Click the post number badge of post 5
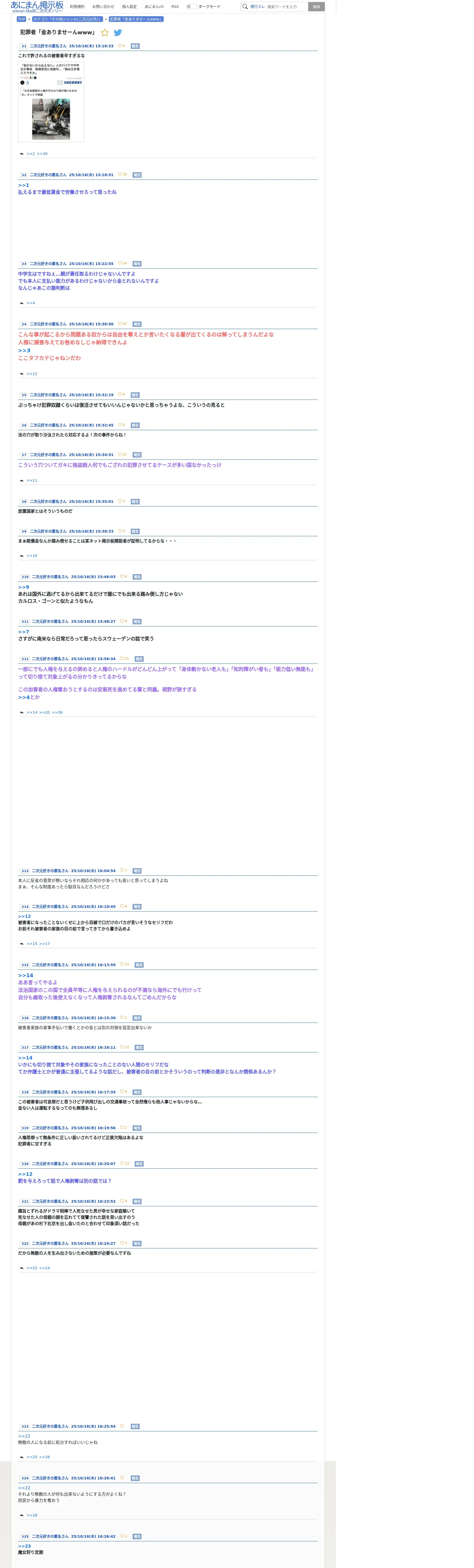The height and width of the screenshot is (1568, 474). tap(23, 395)
